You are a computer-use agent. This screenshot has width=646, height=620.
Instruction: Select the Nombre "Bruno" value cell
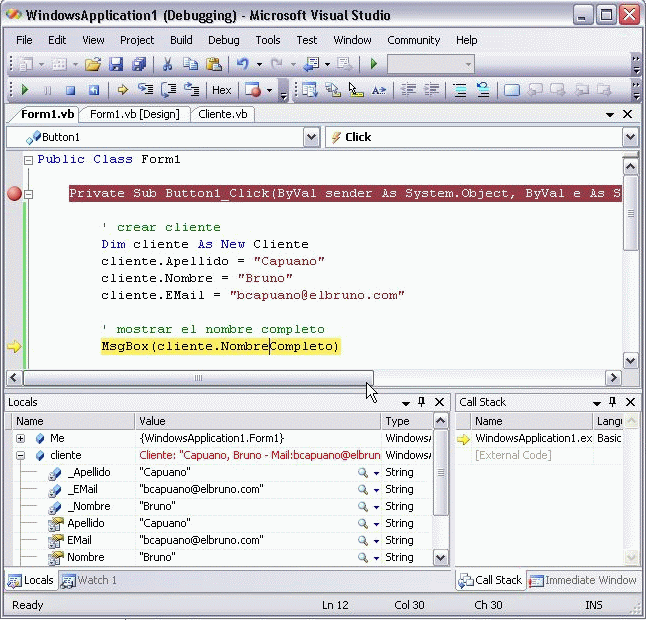click(258, 557)
